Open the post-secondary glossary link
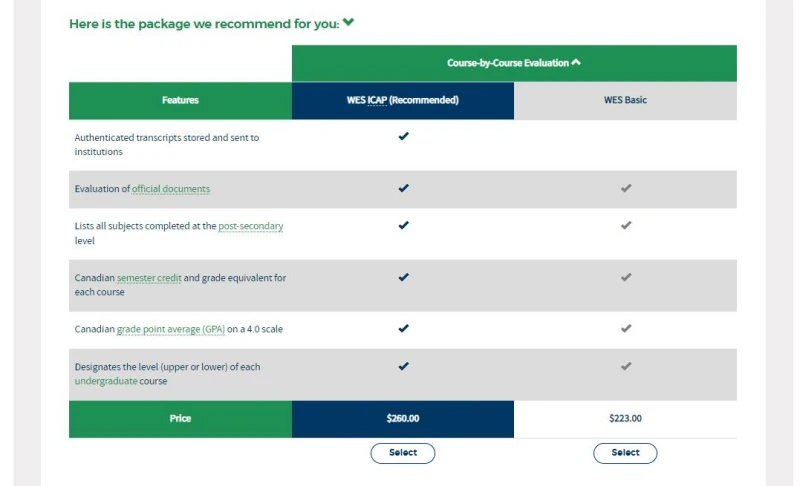Viewport: 800px width, 486px height. coord(251,226)
